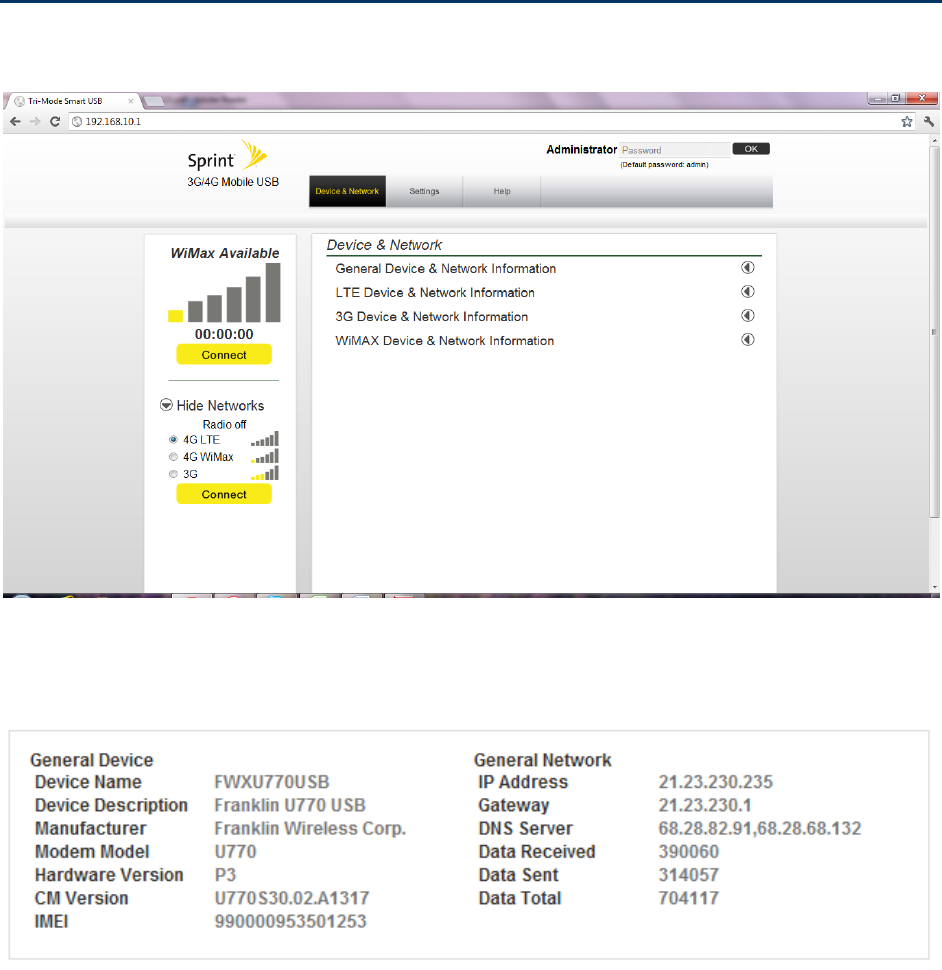The height and width of the screenshot is (970, 942).
Task: Select the 3G radio button
Action: pyautogui.click(x=173, y=474)
